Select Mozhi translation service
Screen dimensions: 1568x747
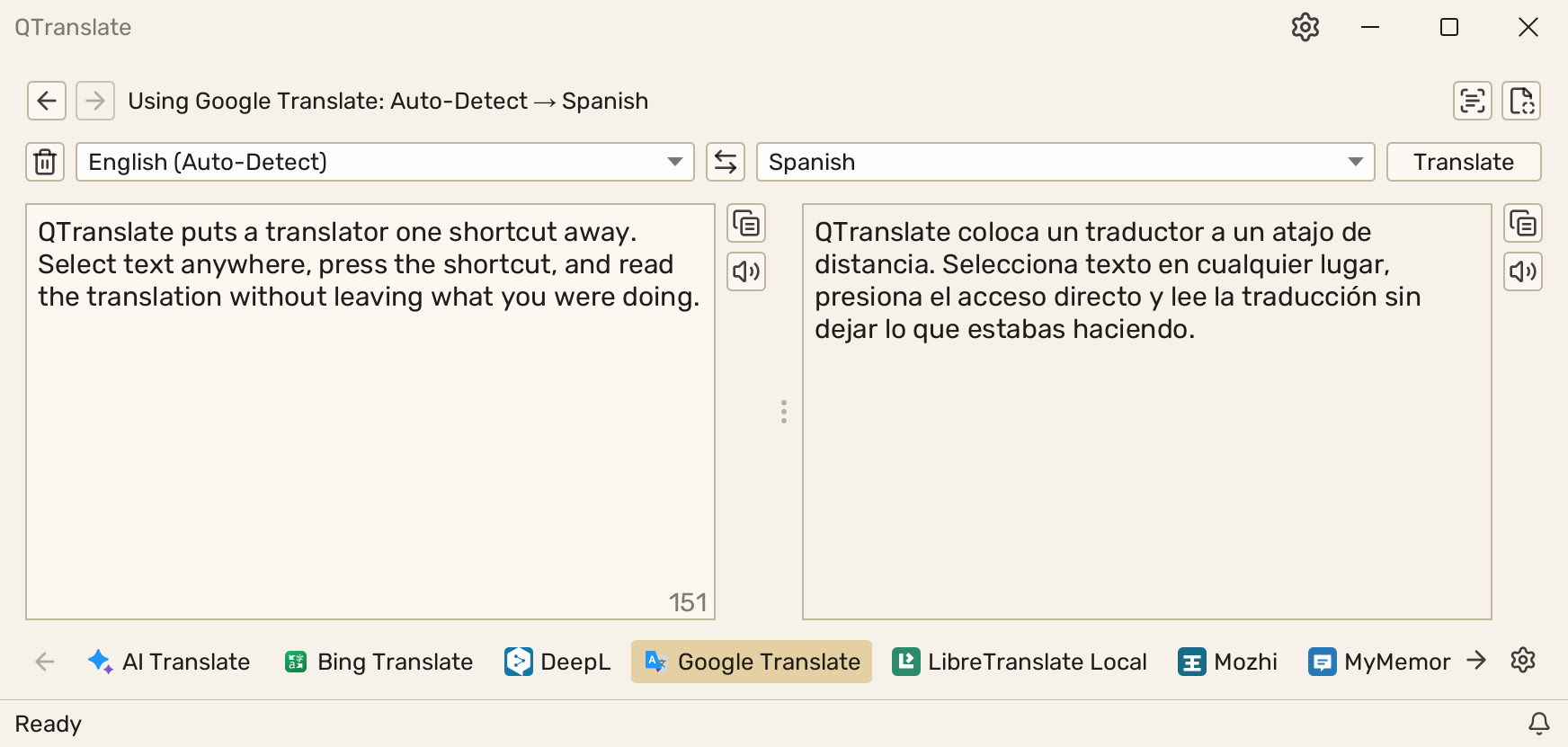pos(1228,662)
